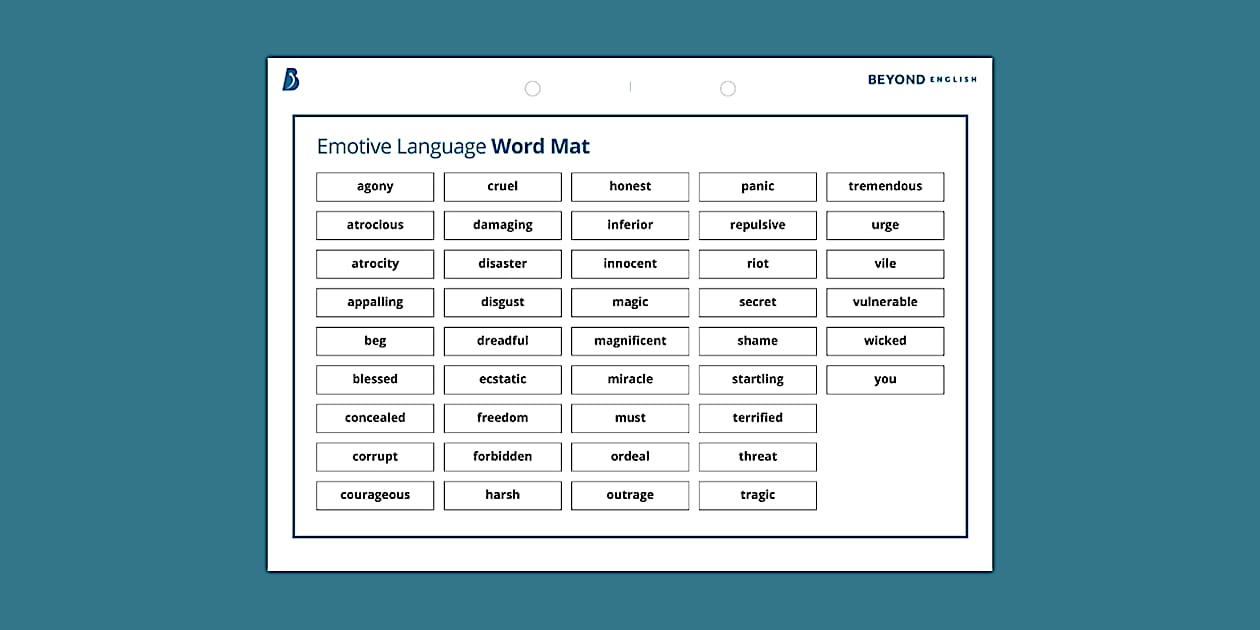Screen dimensions: 1260x630
Task: Select the word 'agony'
Action: [374, 186]
